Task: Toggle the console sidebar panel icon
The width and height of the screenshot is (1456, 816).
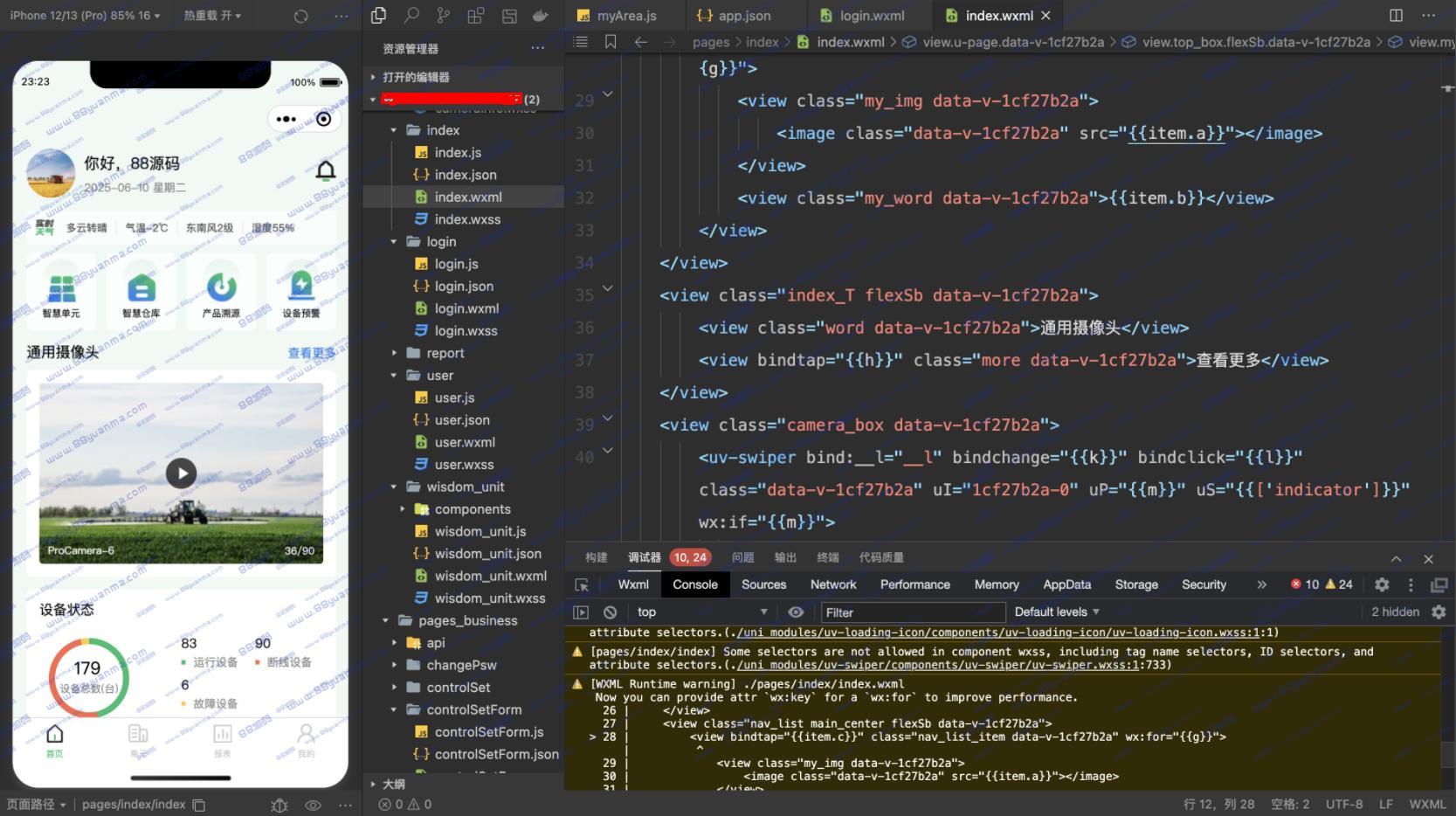Action: pos(581,612)
